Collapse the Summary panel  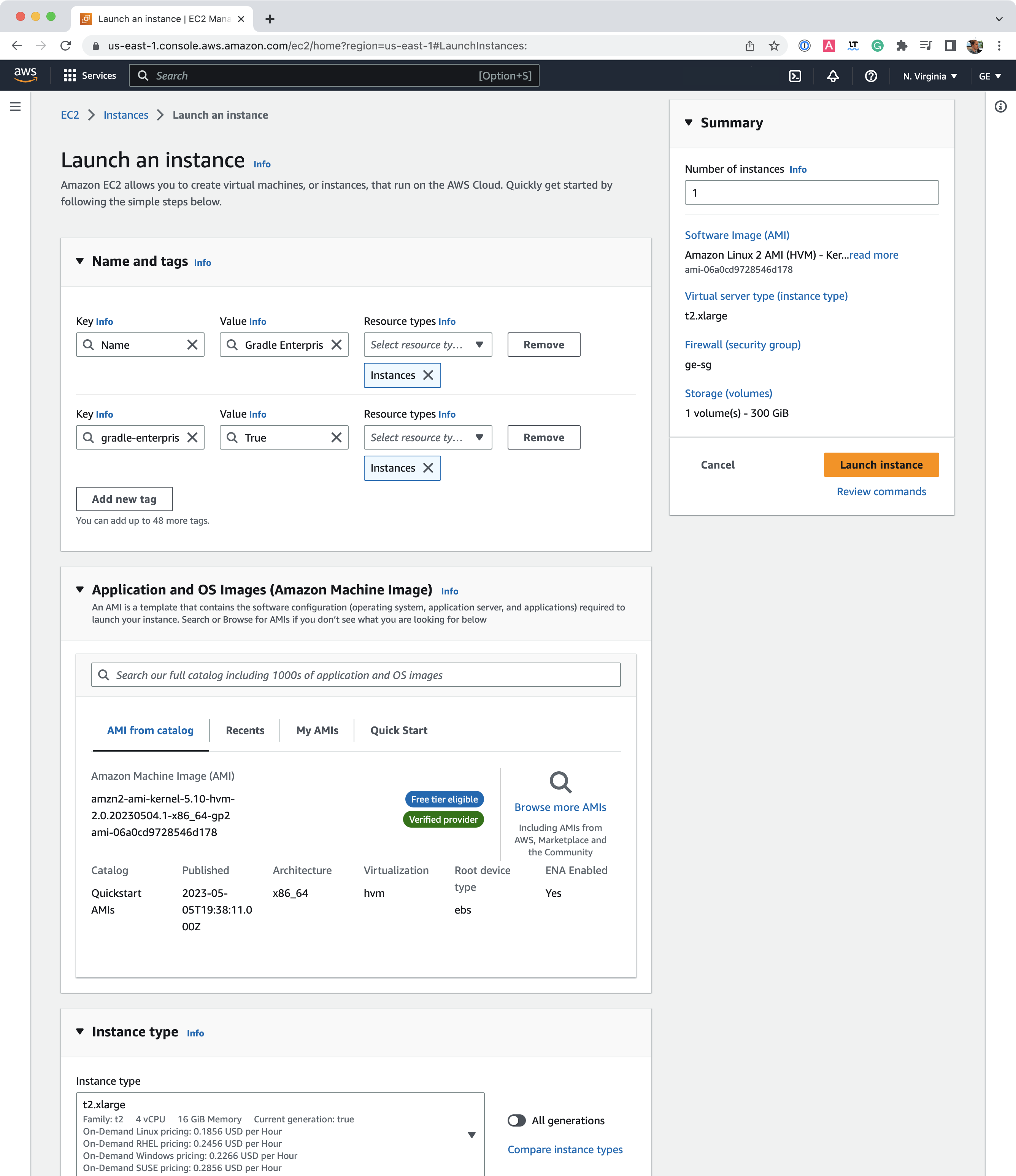(x=689, y=122)
